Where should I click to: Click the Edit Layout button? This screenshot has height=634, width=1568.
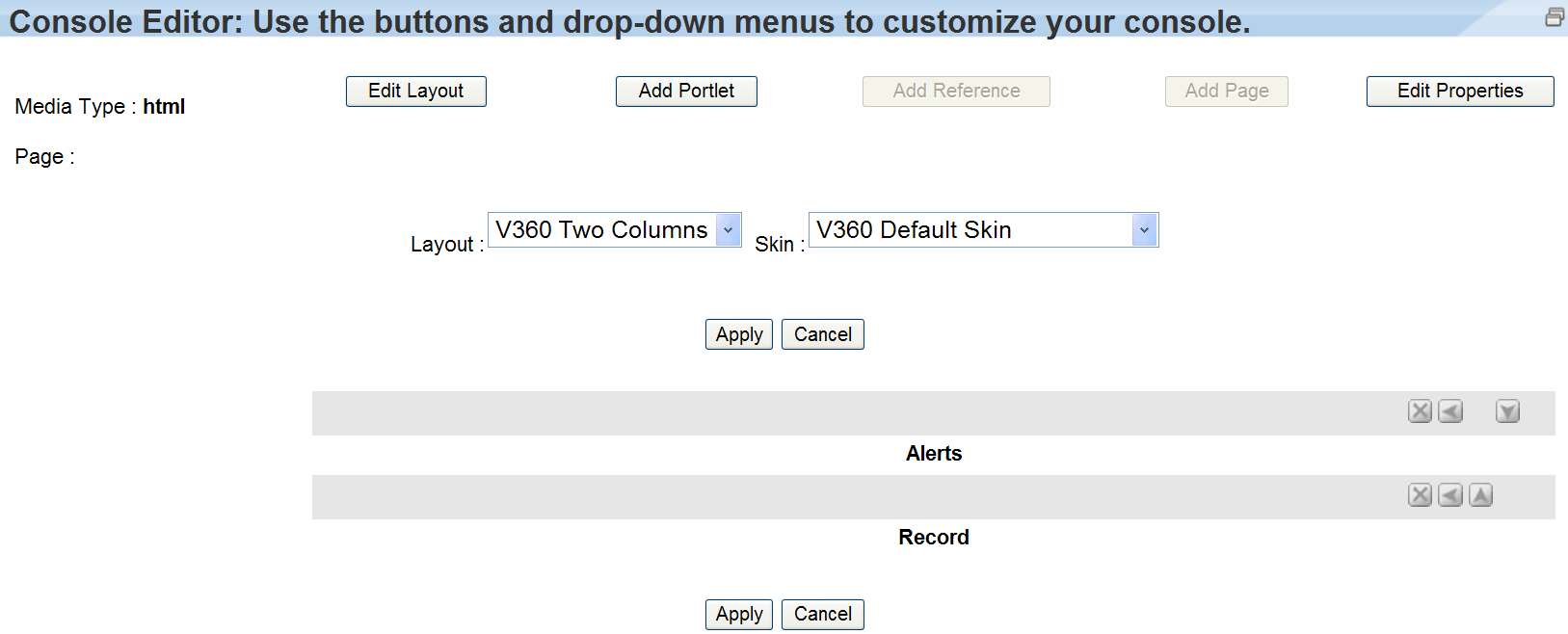415,92
